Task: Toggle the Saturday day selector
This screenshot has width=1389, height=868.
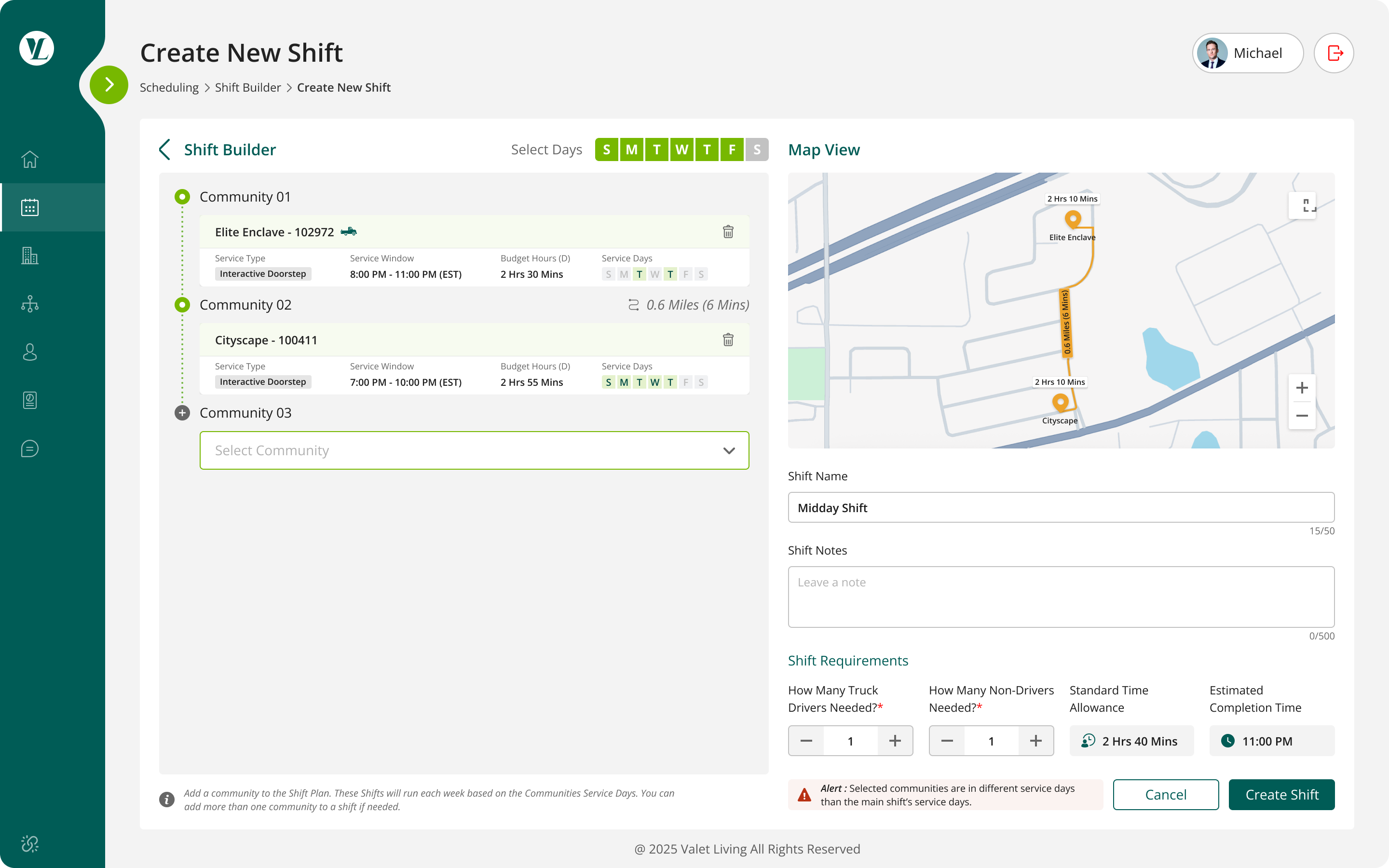Action: click(x=757, y=150)
